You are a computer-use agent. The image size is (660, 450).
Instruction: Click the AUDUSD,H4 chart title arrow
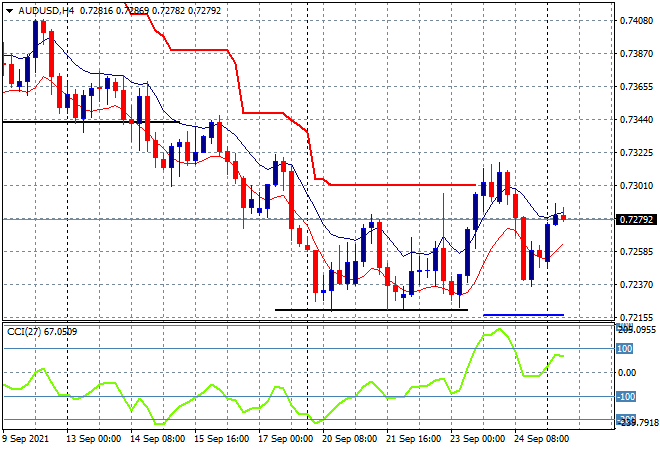pos(10,11)
